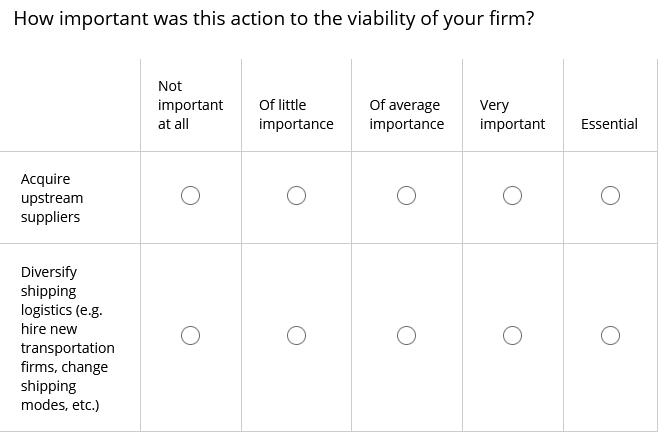Screen dimensions: 668x438
Task: Click the Very important column header
Action: point(512,114)
